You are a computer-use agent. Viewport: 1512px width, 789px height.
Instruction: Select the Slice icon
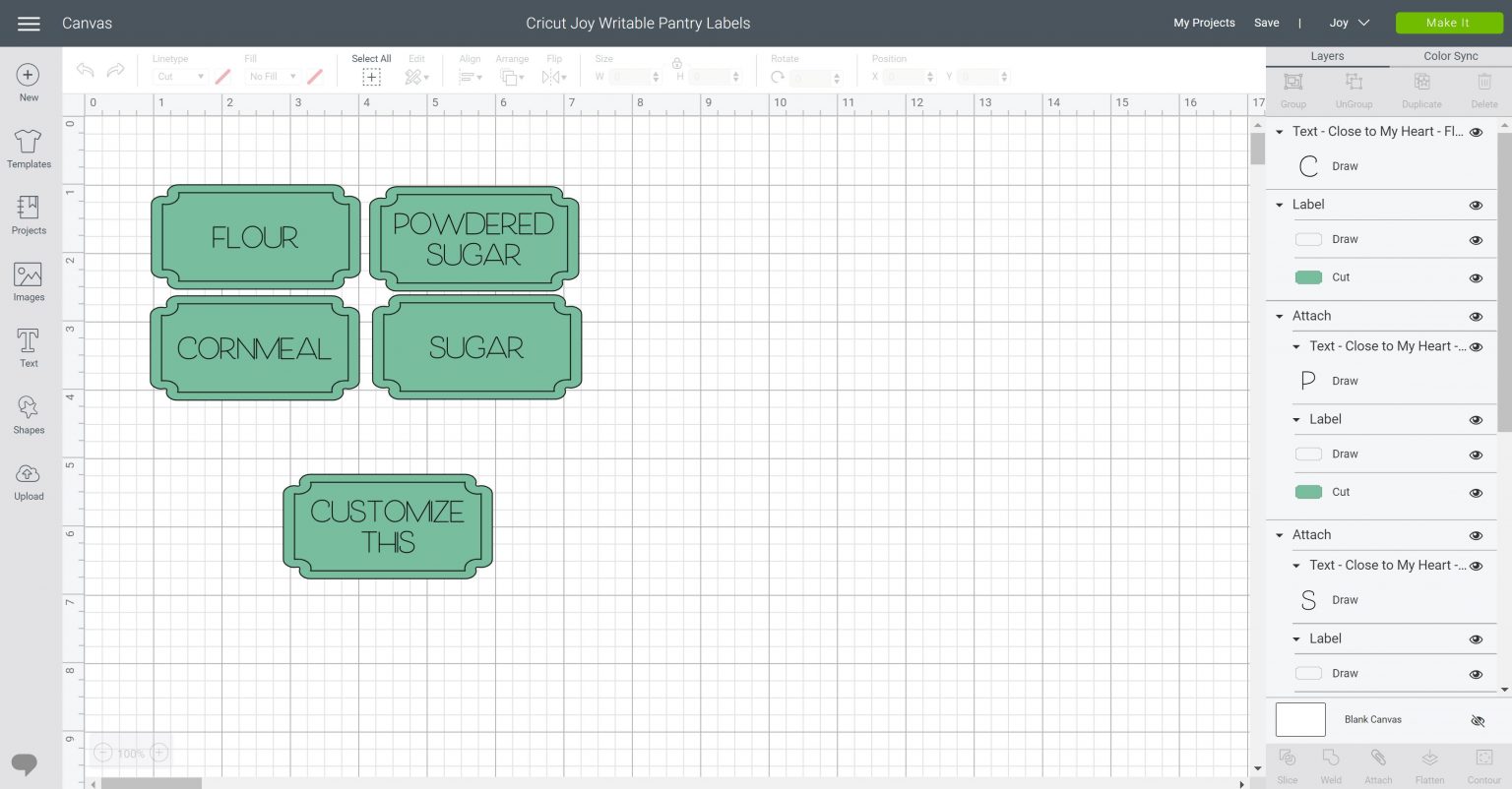(x=1287, y=763)
